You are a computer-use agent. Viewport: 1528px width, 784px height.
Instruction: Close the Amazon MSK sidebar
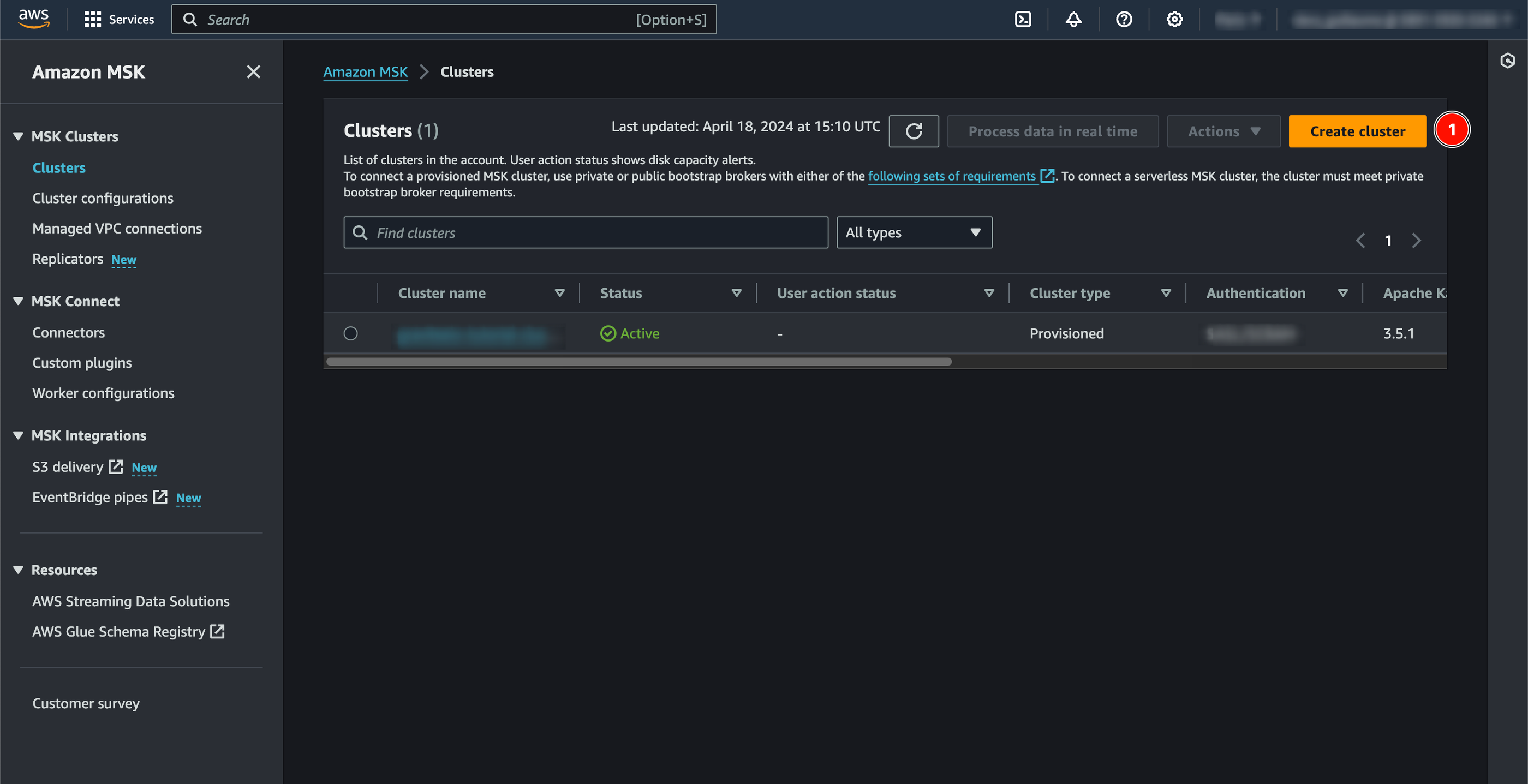(x=253, y=72)
